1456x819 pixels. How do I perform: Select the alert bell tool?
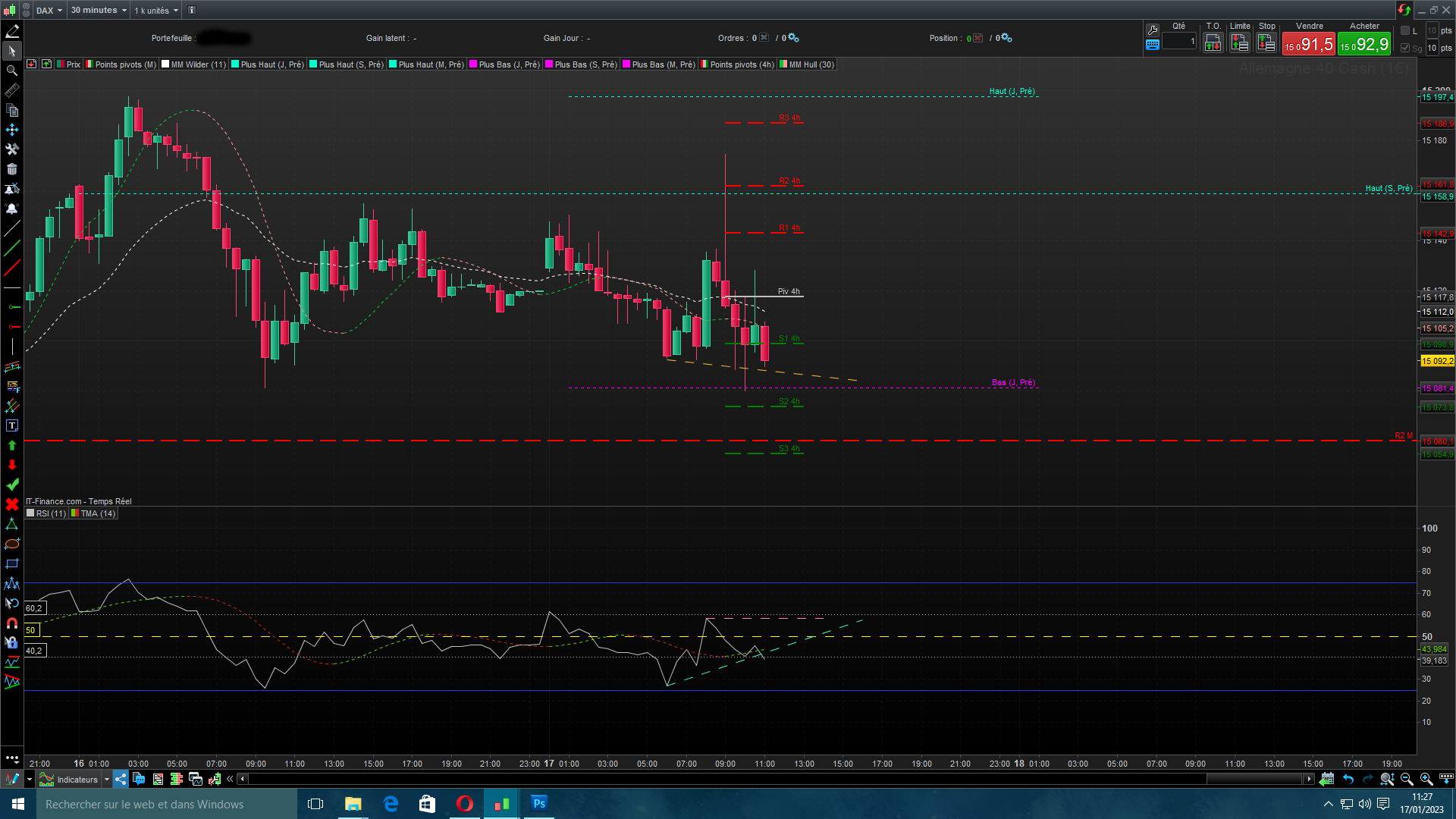(11, 209)
